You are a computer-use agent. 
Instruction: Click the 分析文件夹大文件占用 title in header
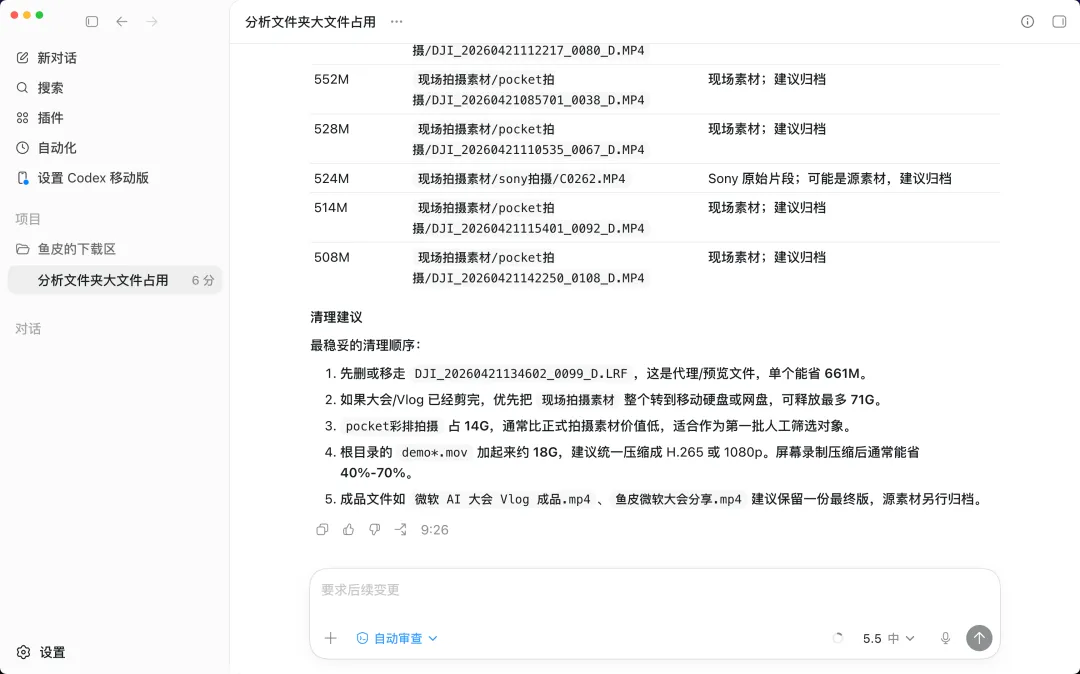pos(311,22)
